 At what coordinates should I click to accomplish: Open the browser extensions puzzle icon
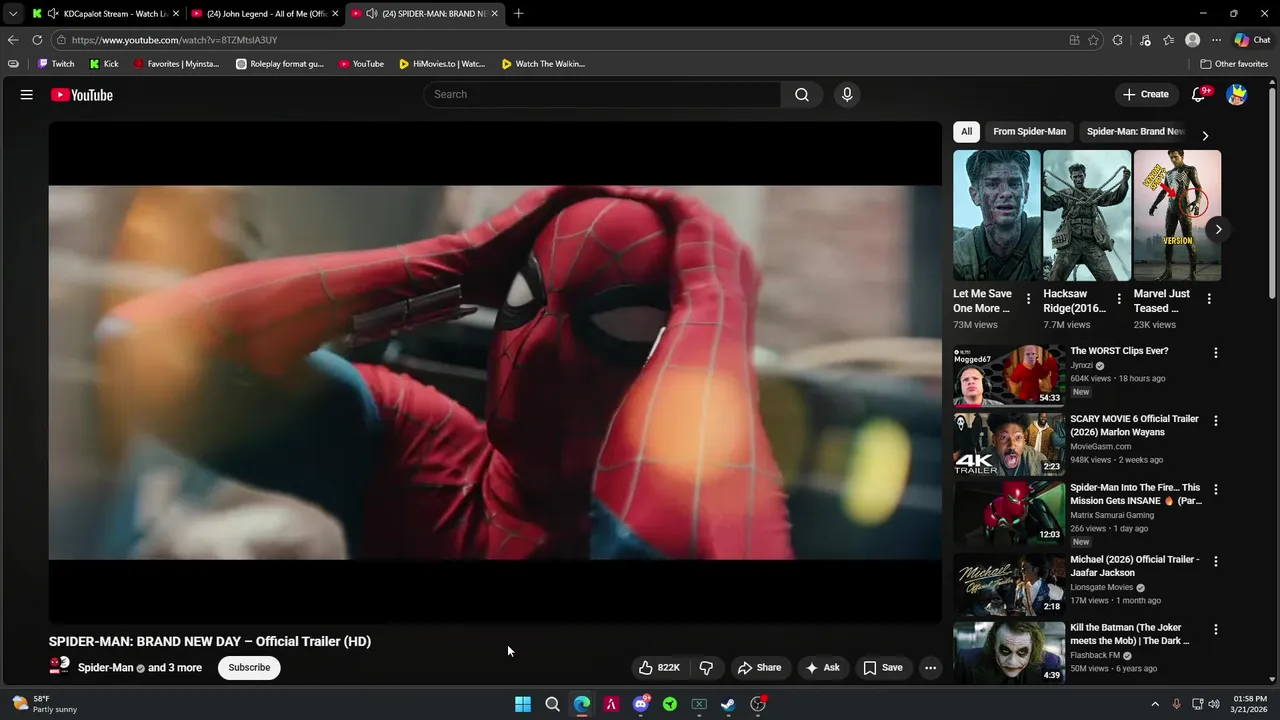pyautogui.click(x=1118, y=40)
